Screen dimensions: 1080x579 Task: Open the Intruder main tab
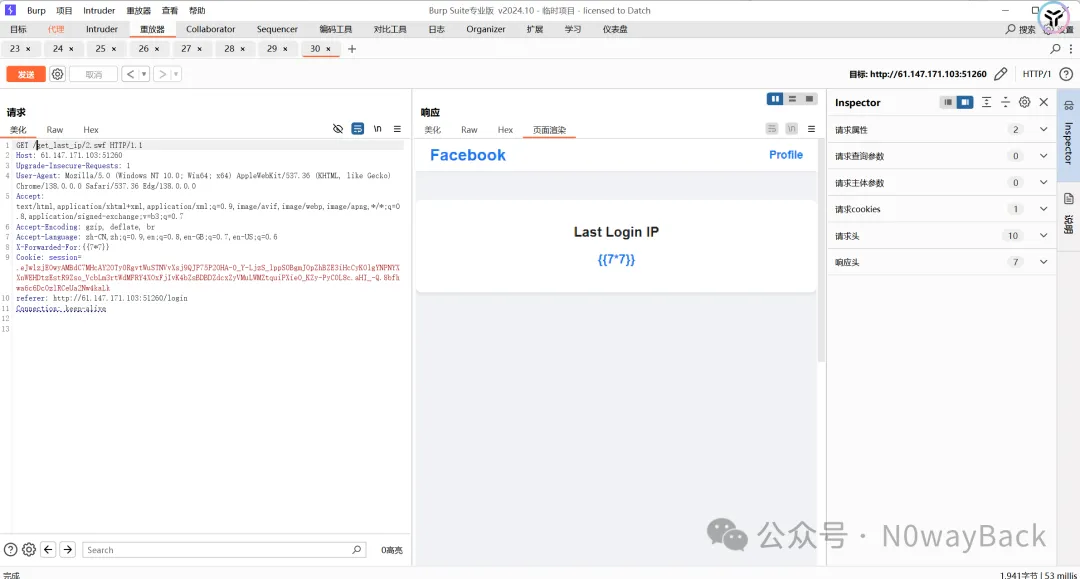click(x=102, y=30)
